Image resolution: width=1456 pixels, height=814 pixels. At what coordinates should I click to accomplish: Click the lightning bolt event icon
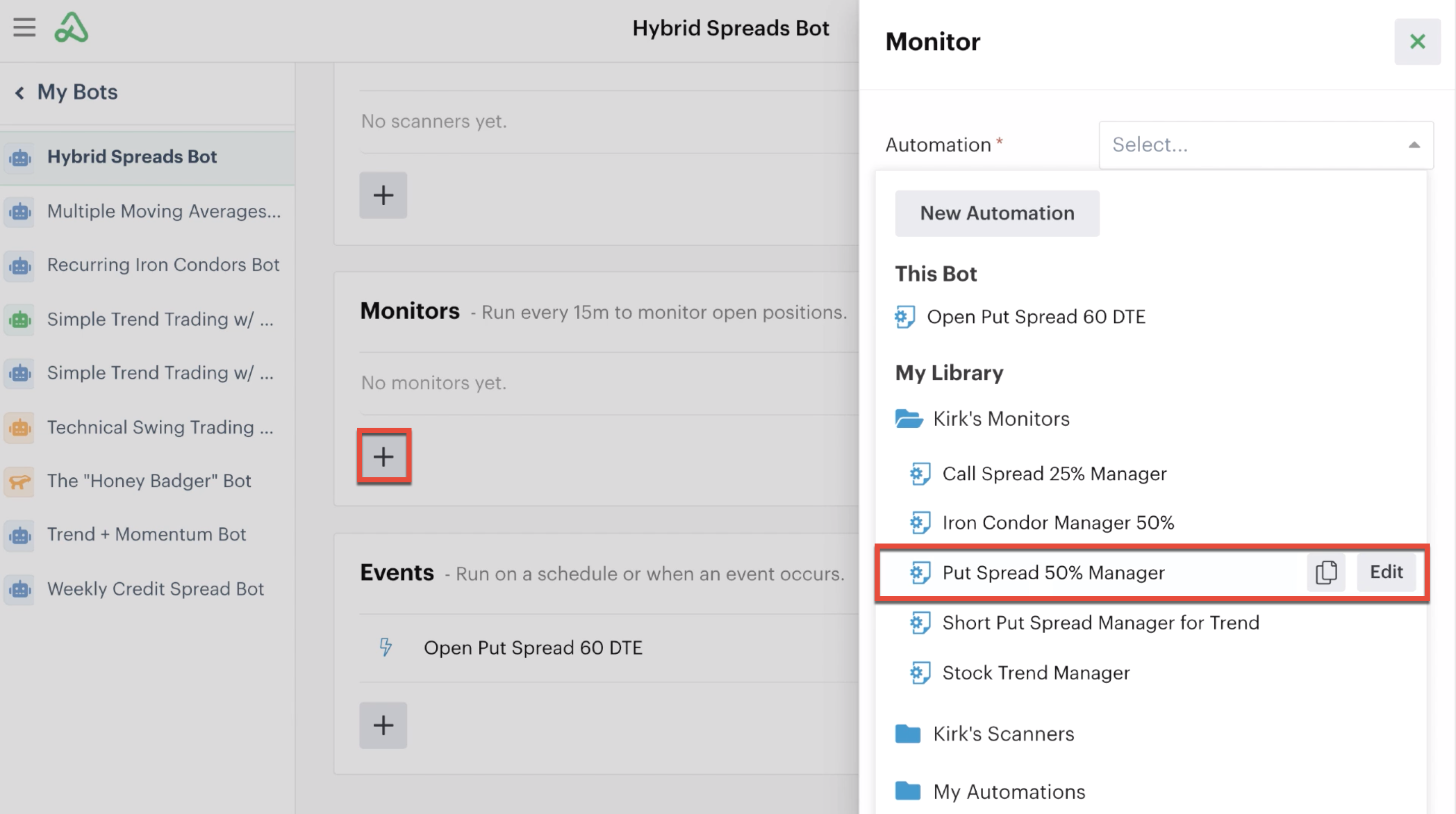385,647
